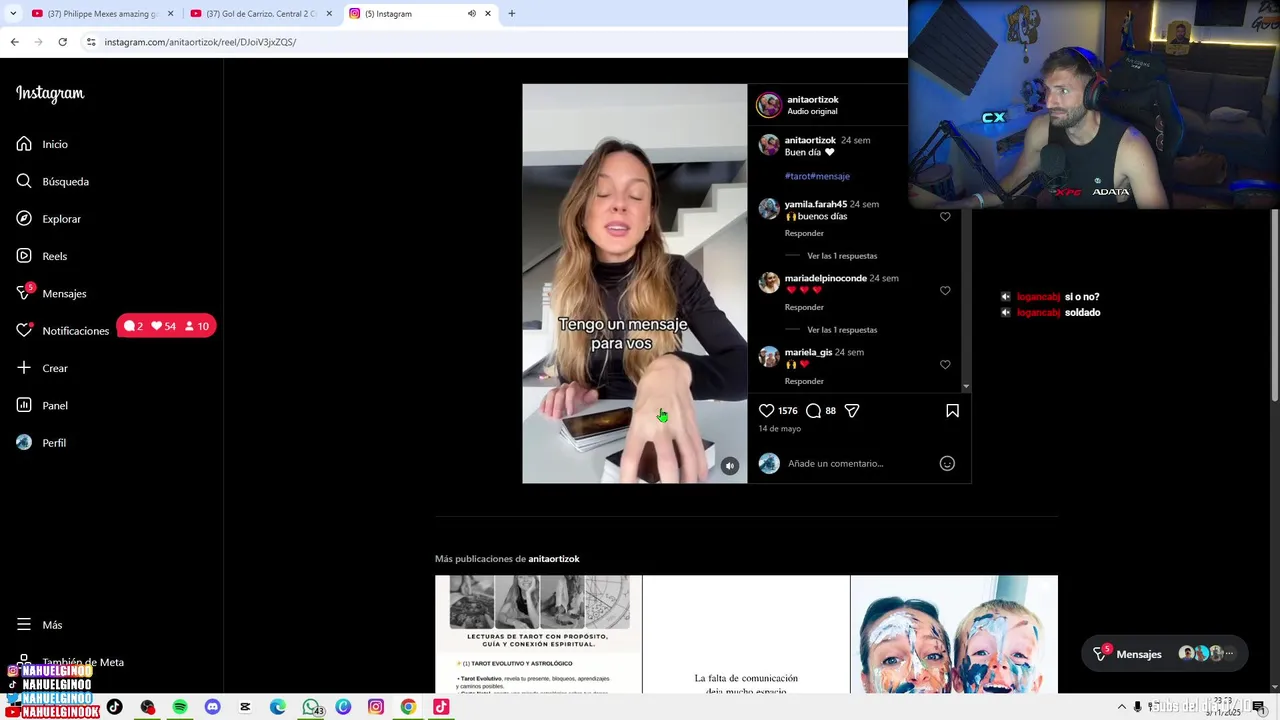
Task: Click the Audio original link
Action: pyautogui.click(x=812, y=111)
